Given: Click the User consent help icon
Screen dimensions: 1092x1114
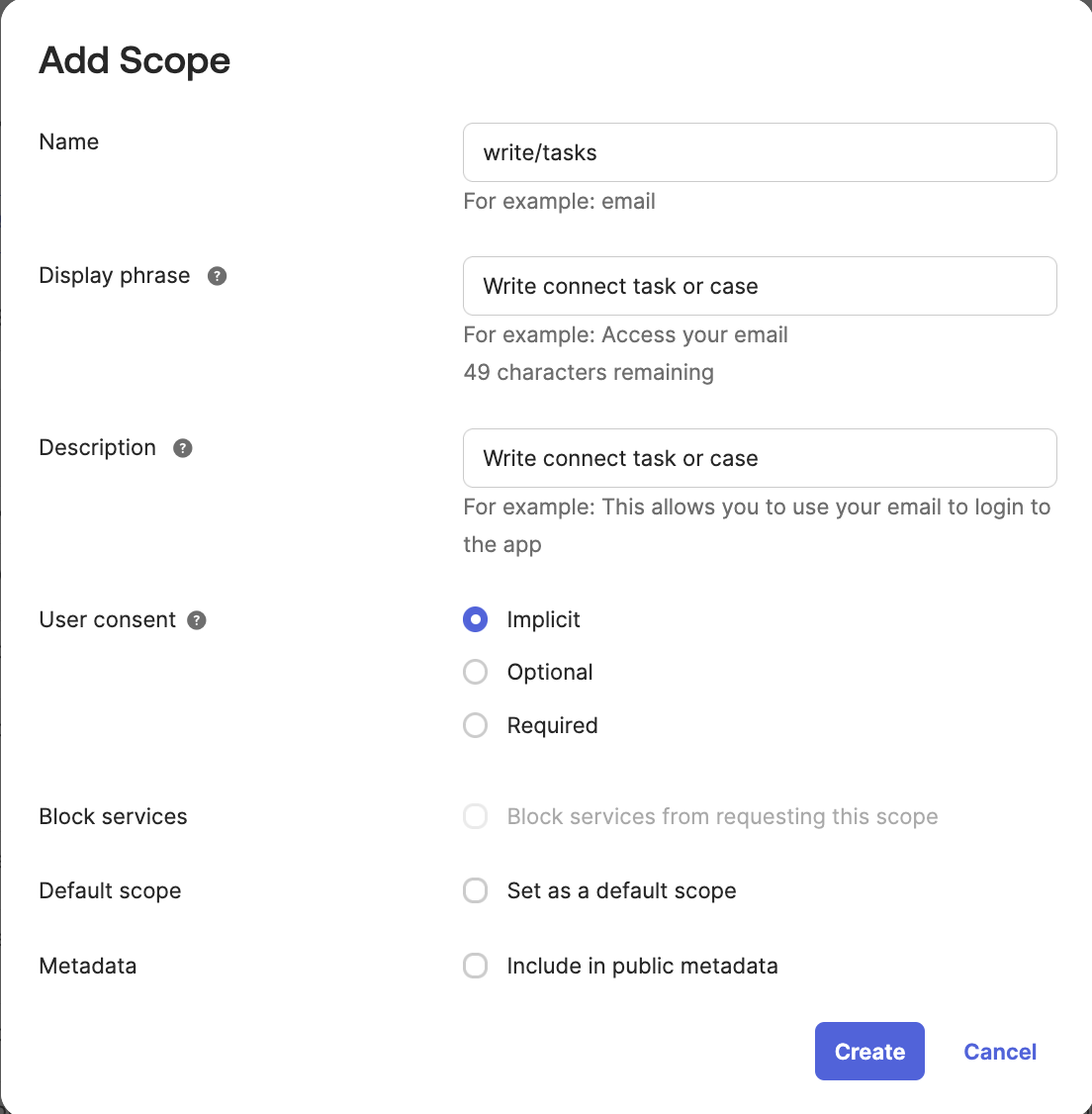Looking at the screenshot, I should (198, 620).
